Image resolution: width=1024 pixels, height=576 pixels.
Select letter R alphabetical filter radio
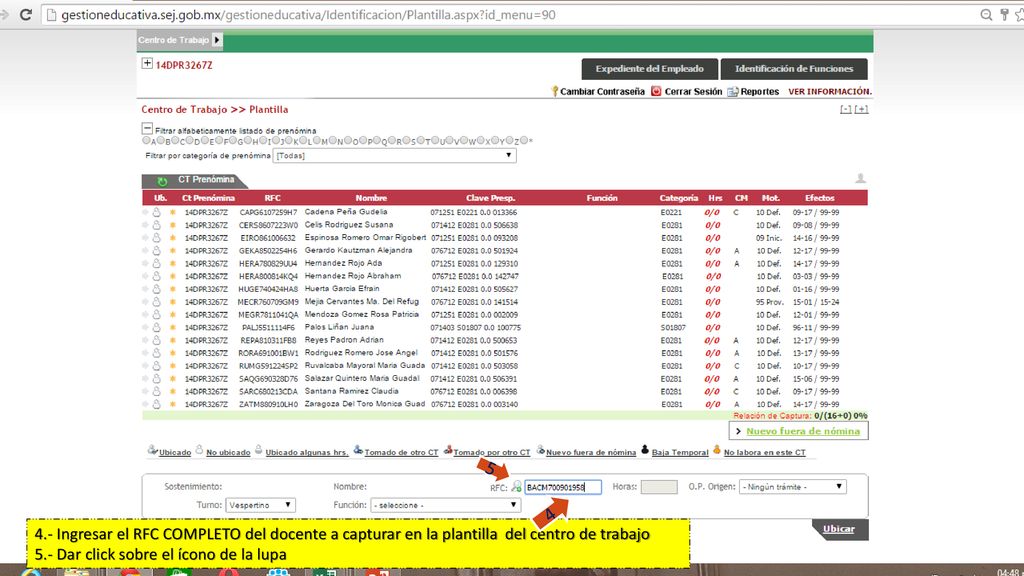pyautogui.click(x=392, y=140)
